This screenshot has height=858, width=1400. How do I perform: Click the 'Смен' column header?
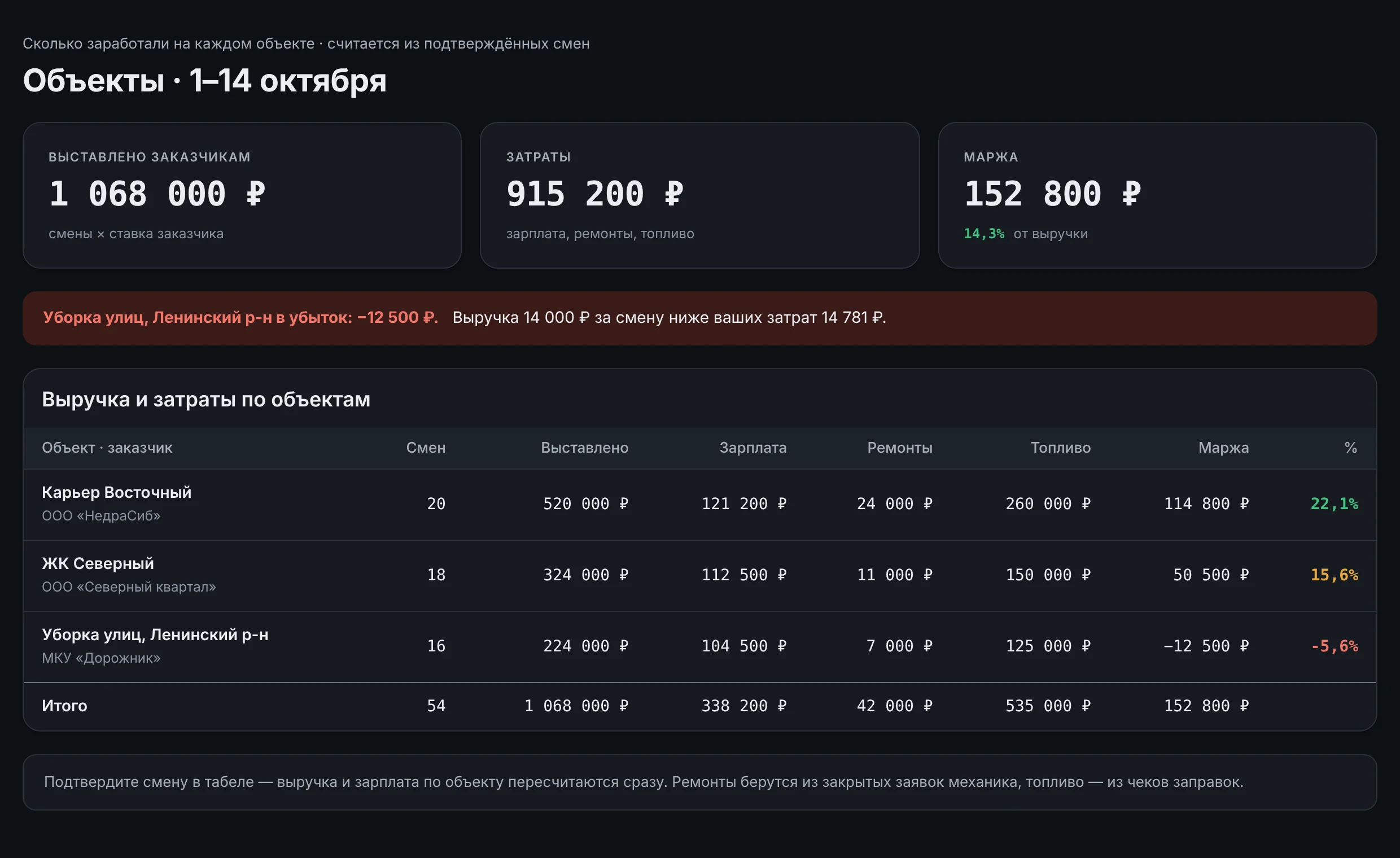(426, 448)
